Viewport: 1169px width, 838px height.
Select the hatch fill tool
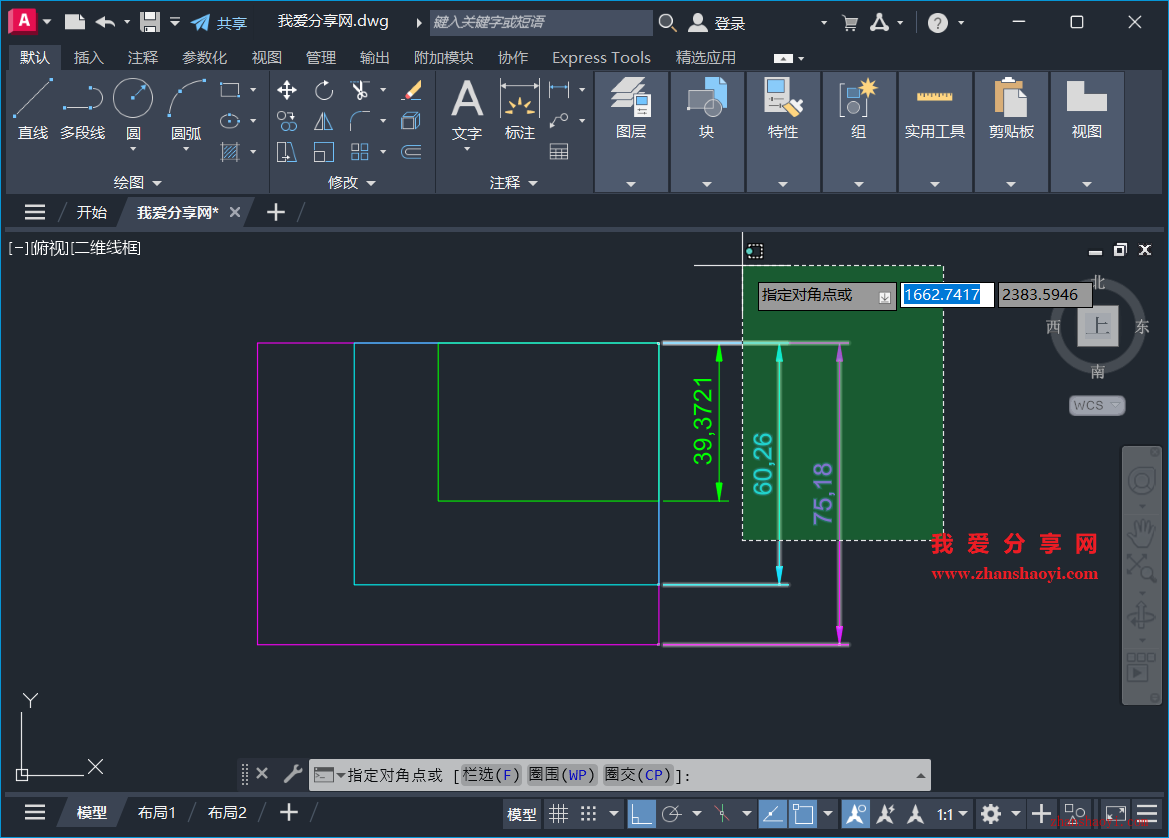230,152
